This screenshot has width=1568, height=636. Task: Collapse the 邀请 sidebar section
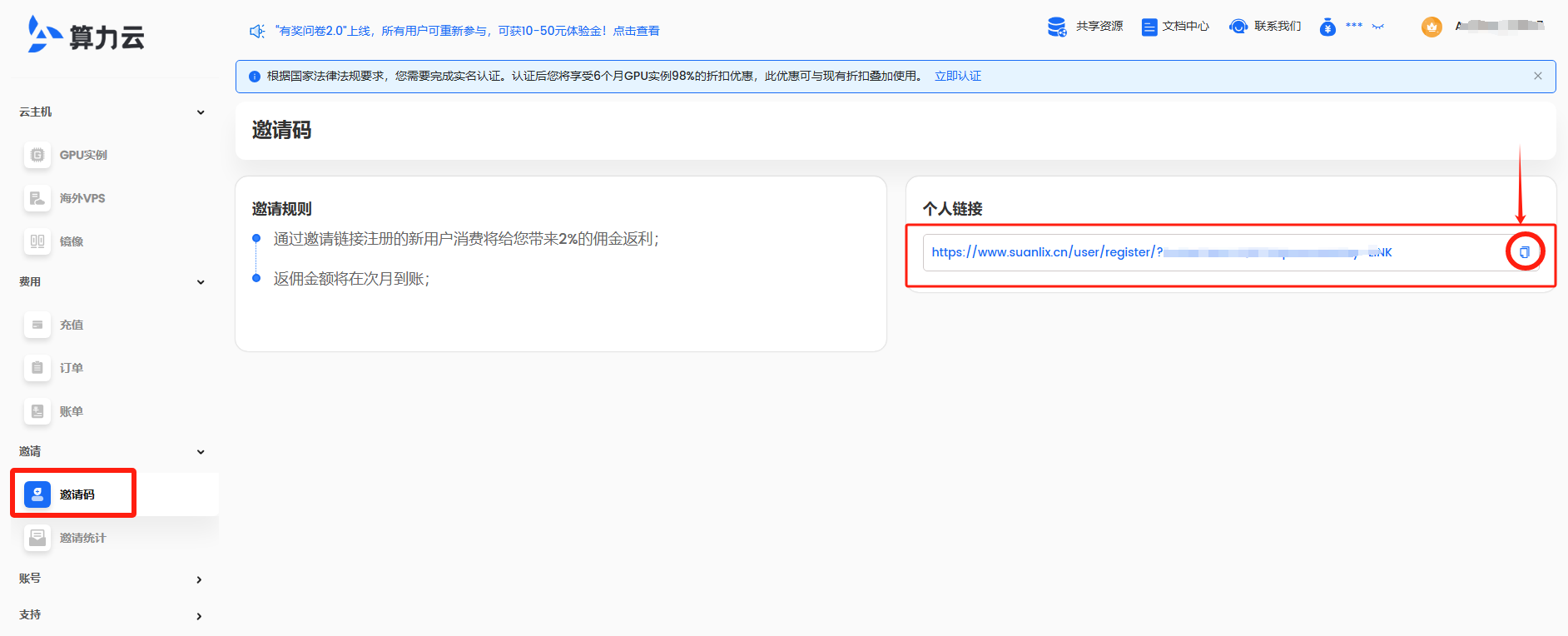pos(201,452)
